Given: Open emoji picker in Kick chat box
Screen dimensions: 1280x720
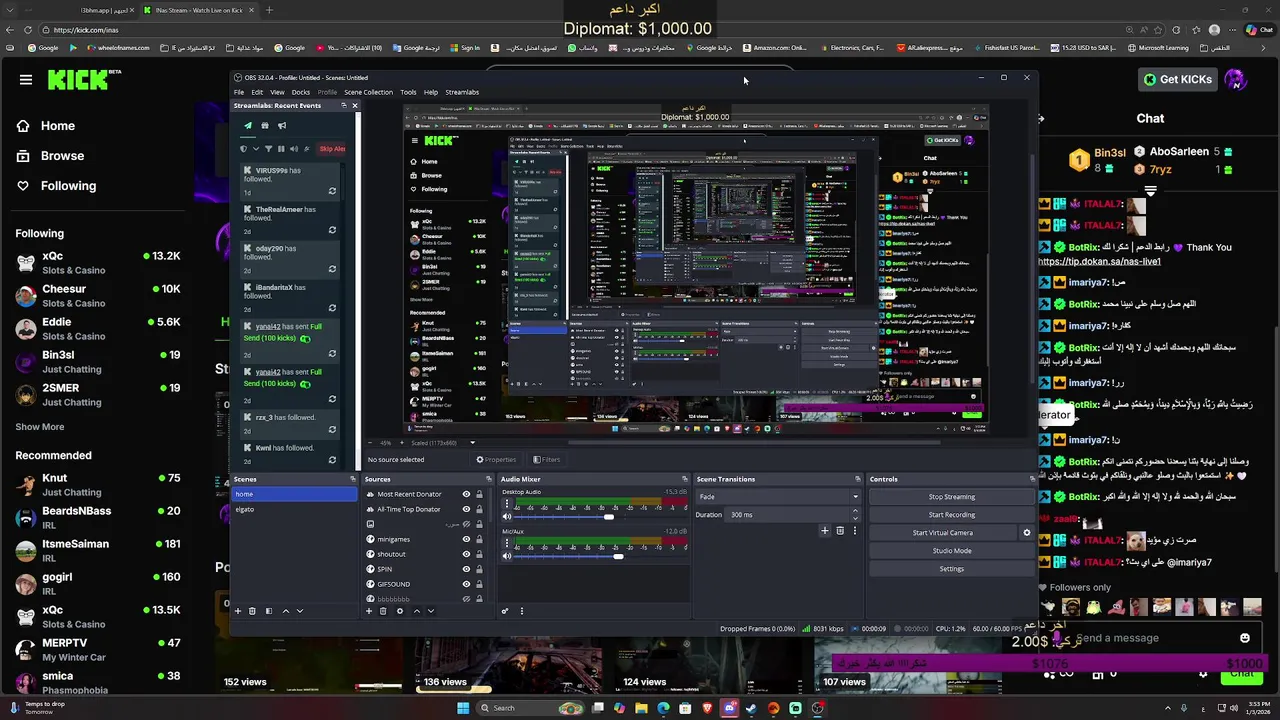Looking at the screenshot, I should point(1245,638).
